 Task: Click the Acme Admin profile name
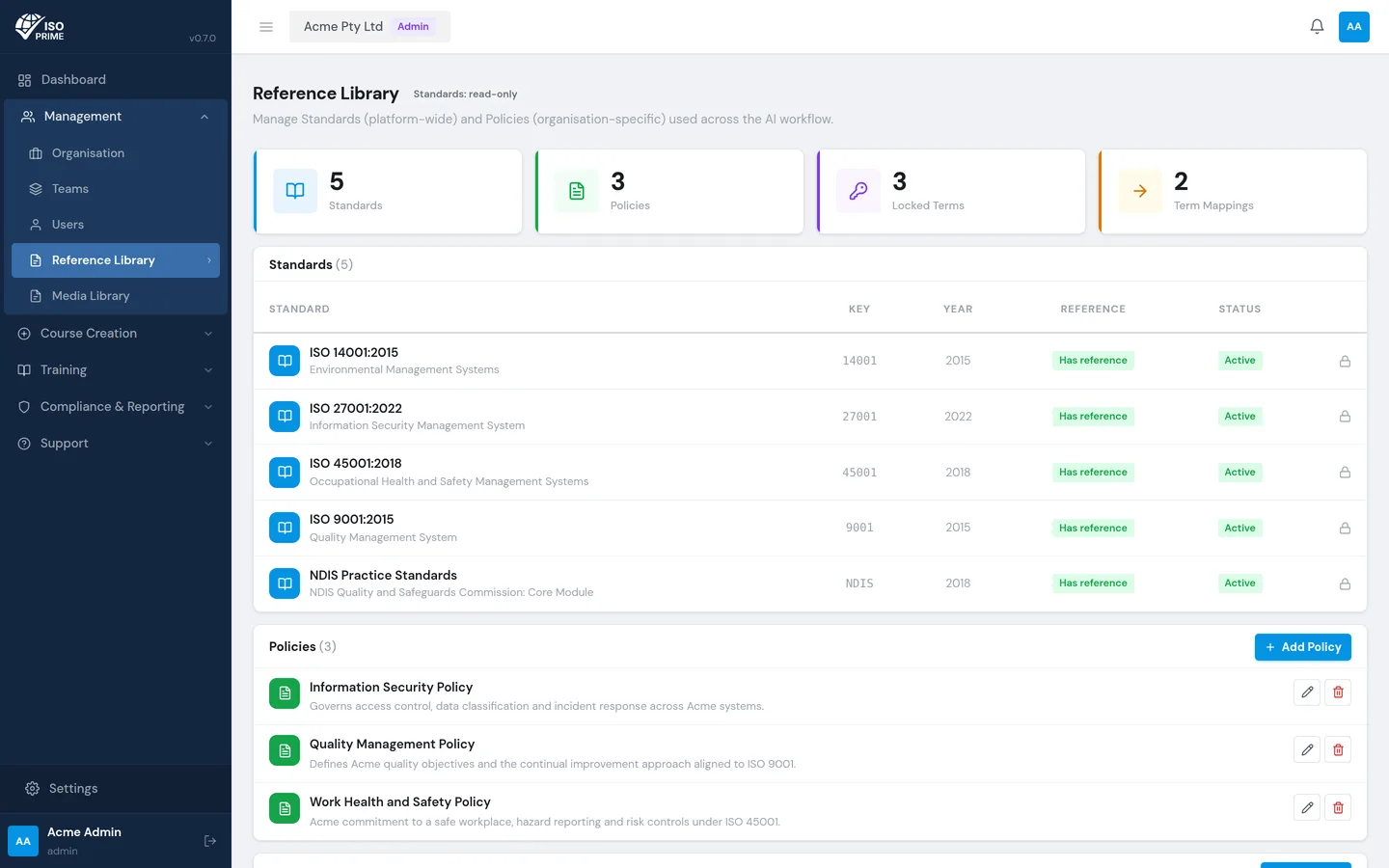click(84, 832)
